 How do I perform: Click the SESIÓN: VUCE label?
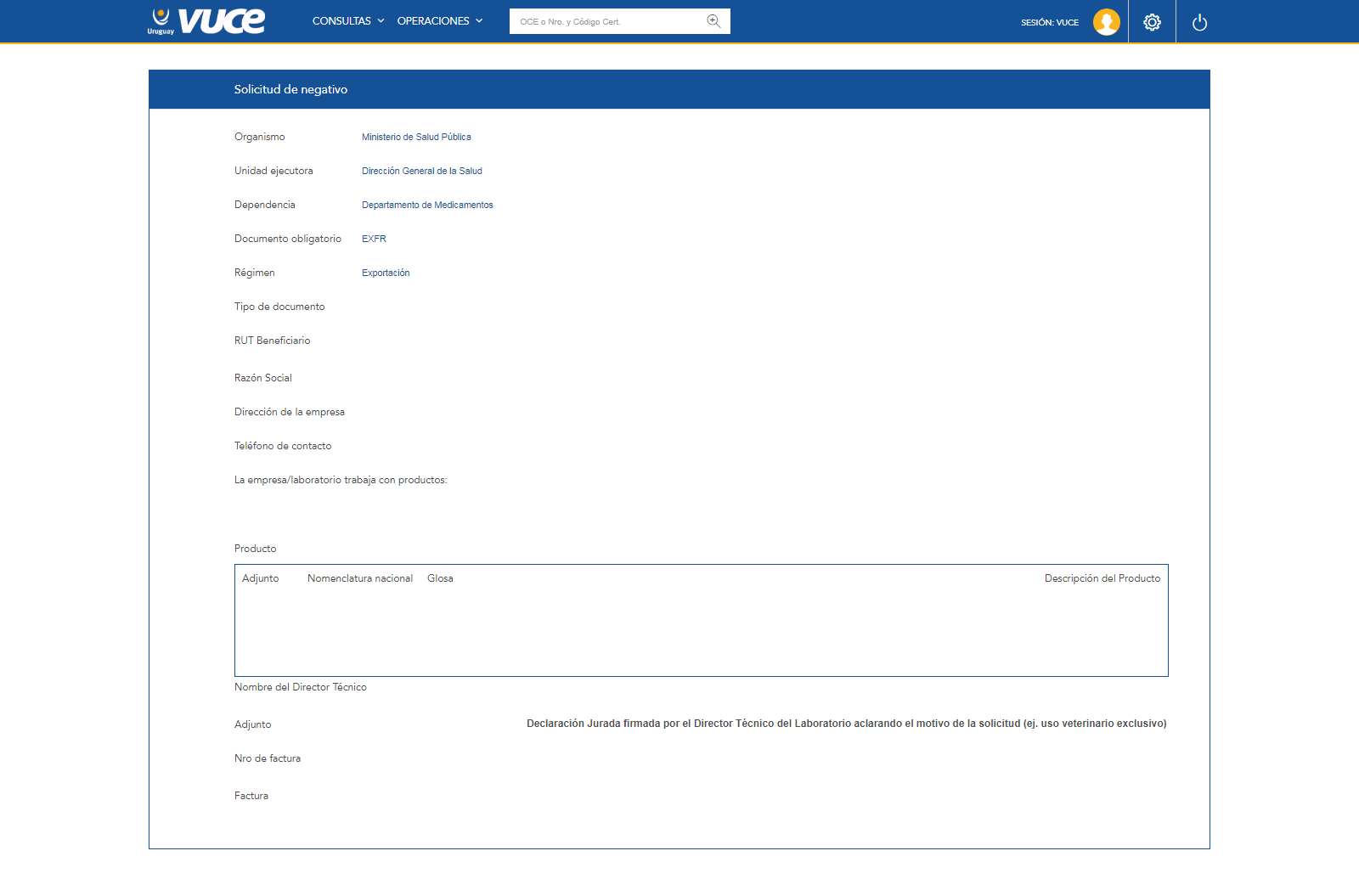(x=1050, y=23)
